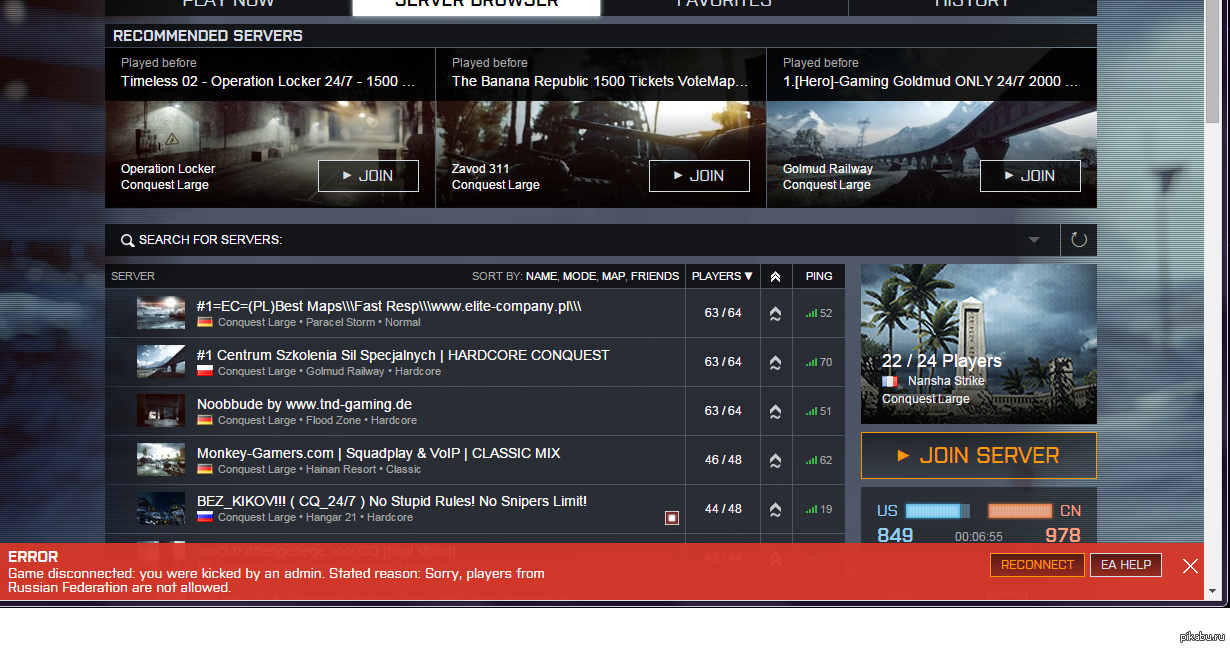Dismiss the red error banner
Screen dimensions: 1230x648
click(1190, 566)
